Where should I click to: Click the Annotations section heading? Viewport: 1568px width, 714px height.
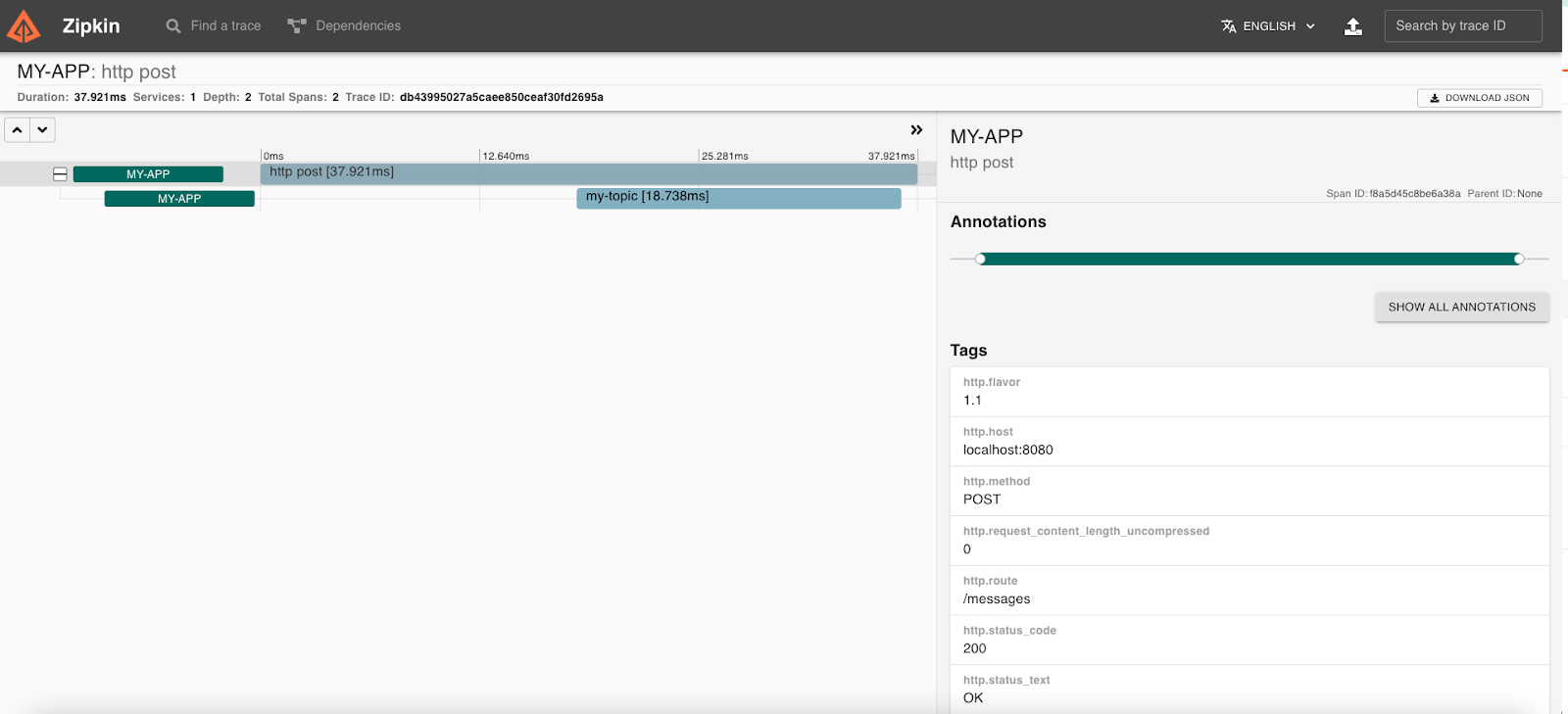(999, 222)
